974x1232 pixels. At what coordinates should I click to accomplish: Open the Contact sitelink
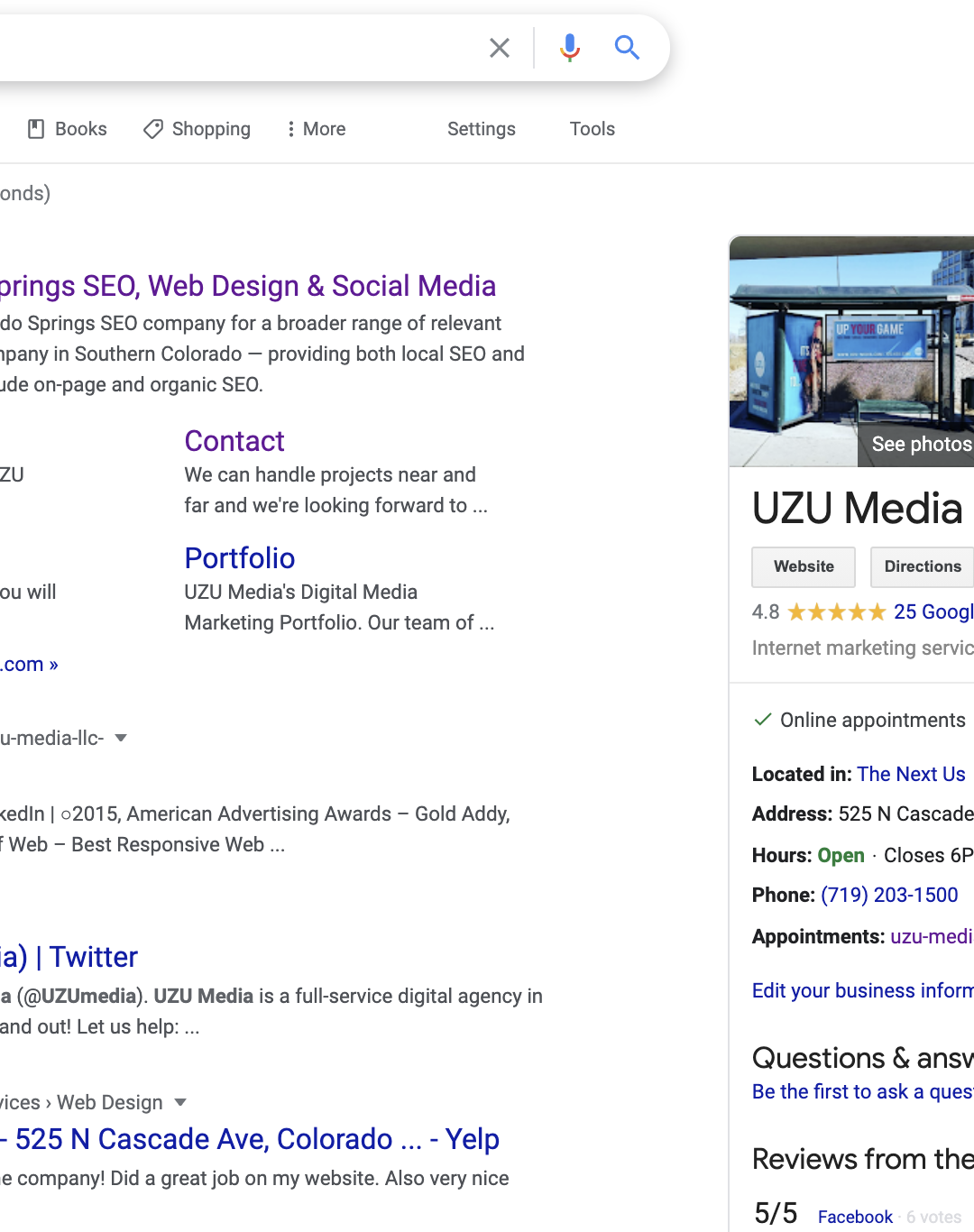point(234,441)
